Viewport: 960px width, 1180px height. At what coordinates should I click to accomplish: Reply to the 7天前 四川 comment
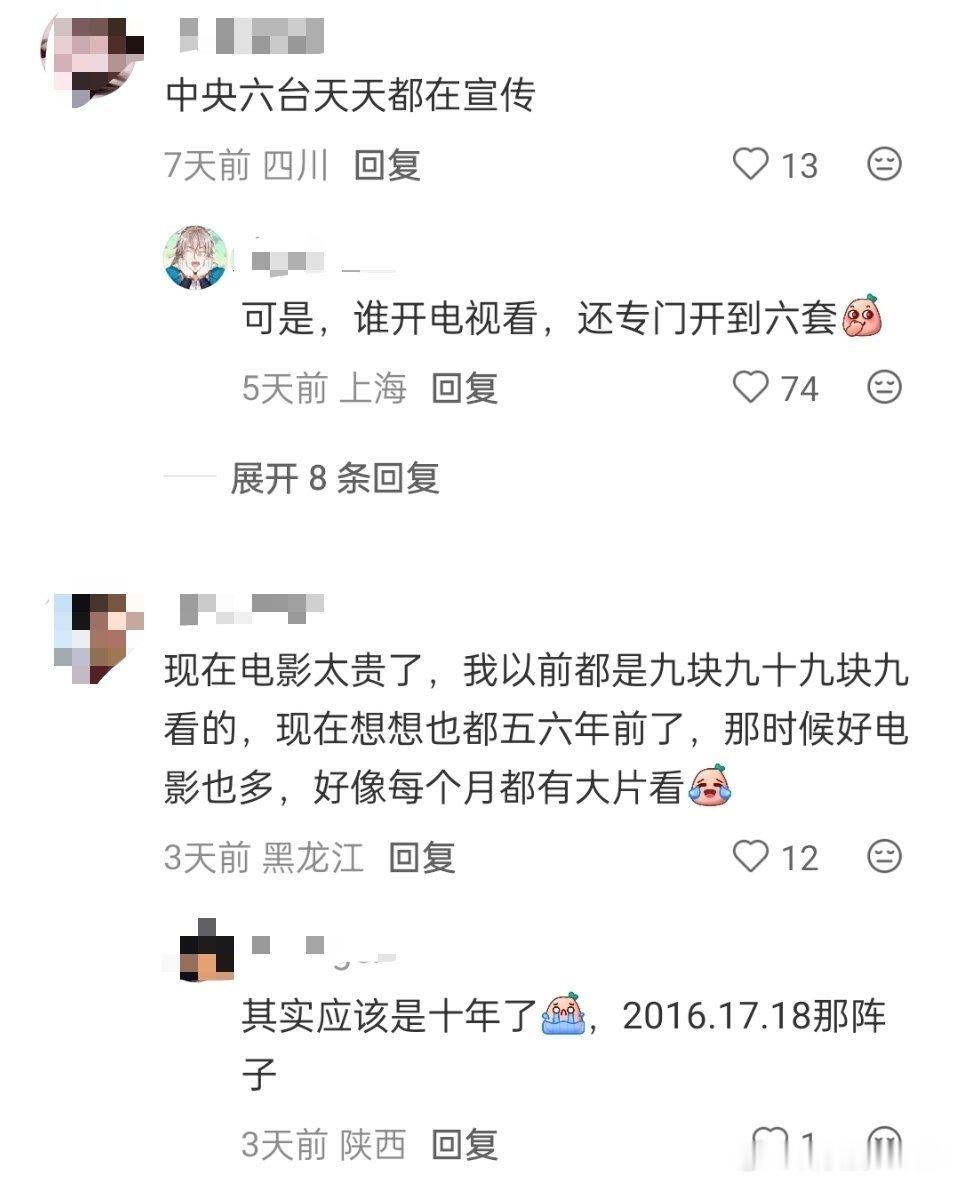(387, 165)
